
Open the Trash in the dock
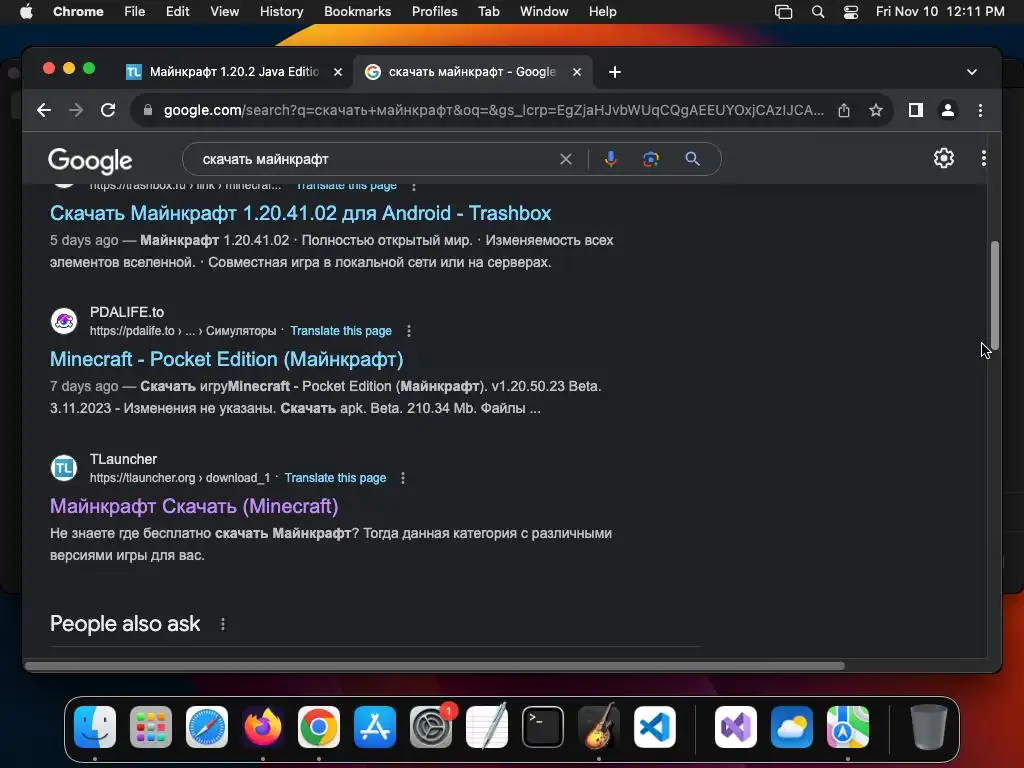coord(928,727)
